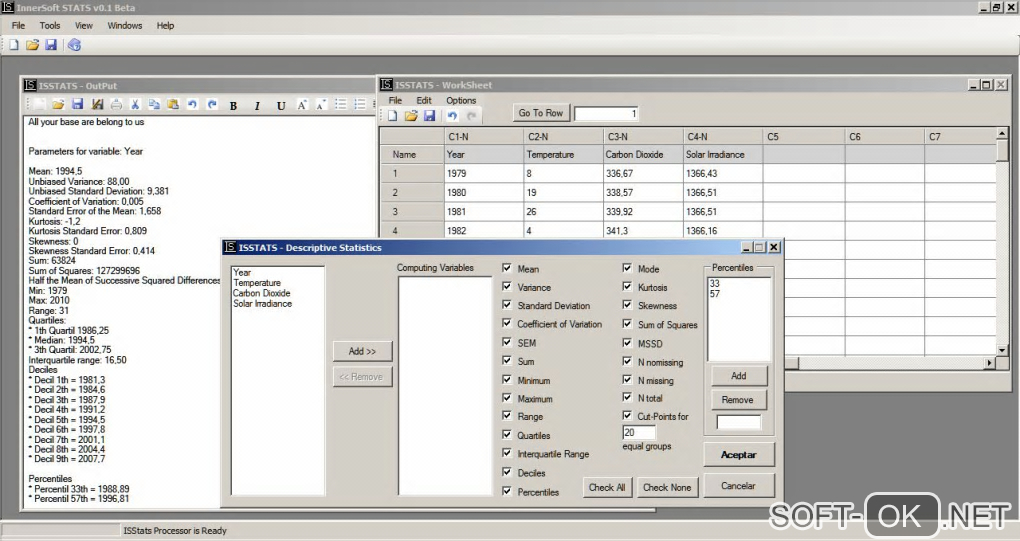Open Options menu in WorkSheet window
This screenshot has height=541, width=1020.
click(x=461, y=100)
